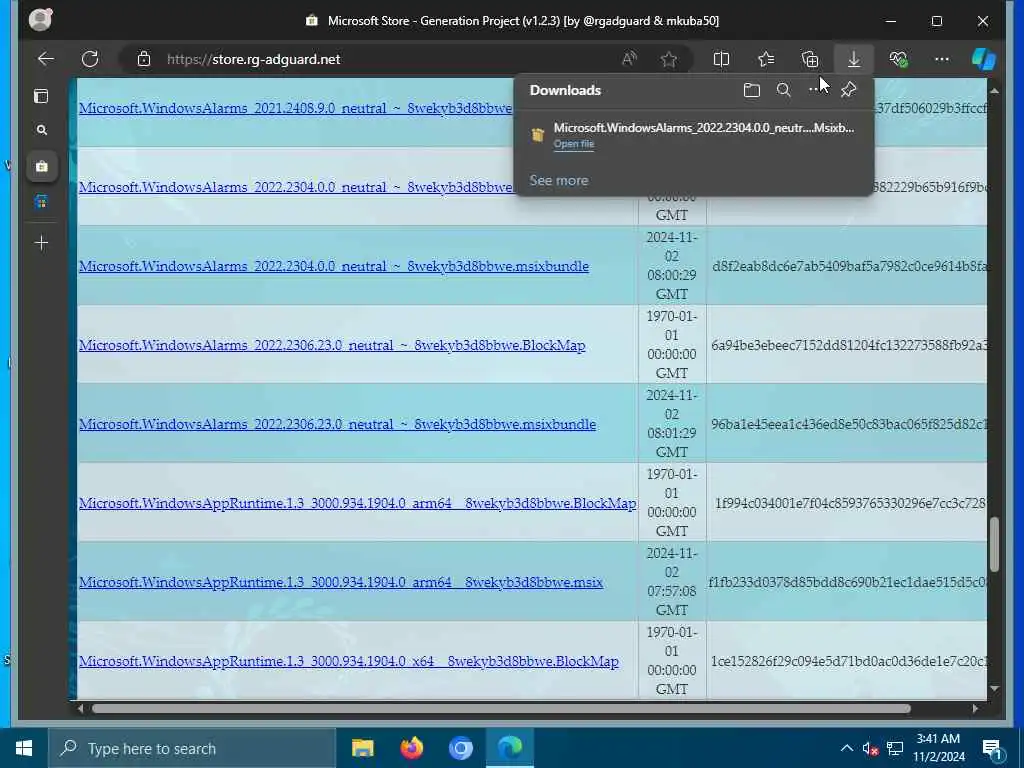Open the tab actions menu icon
The width and height of the screenshot is (1024, 768).
(41, 97)
